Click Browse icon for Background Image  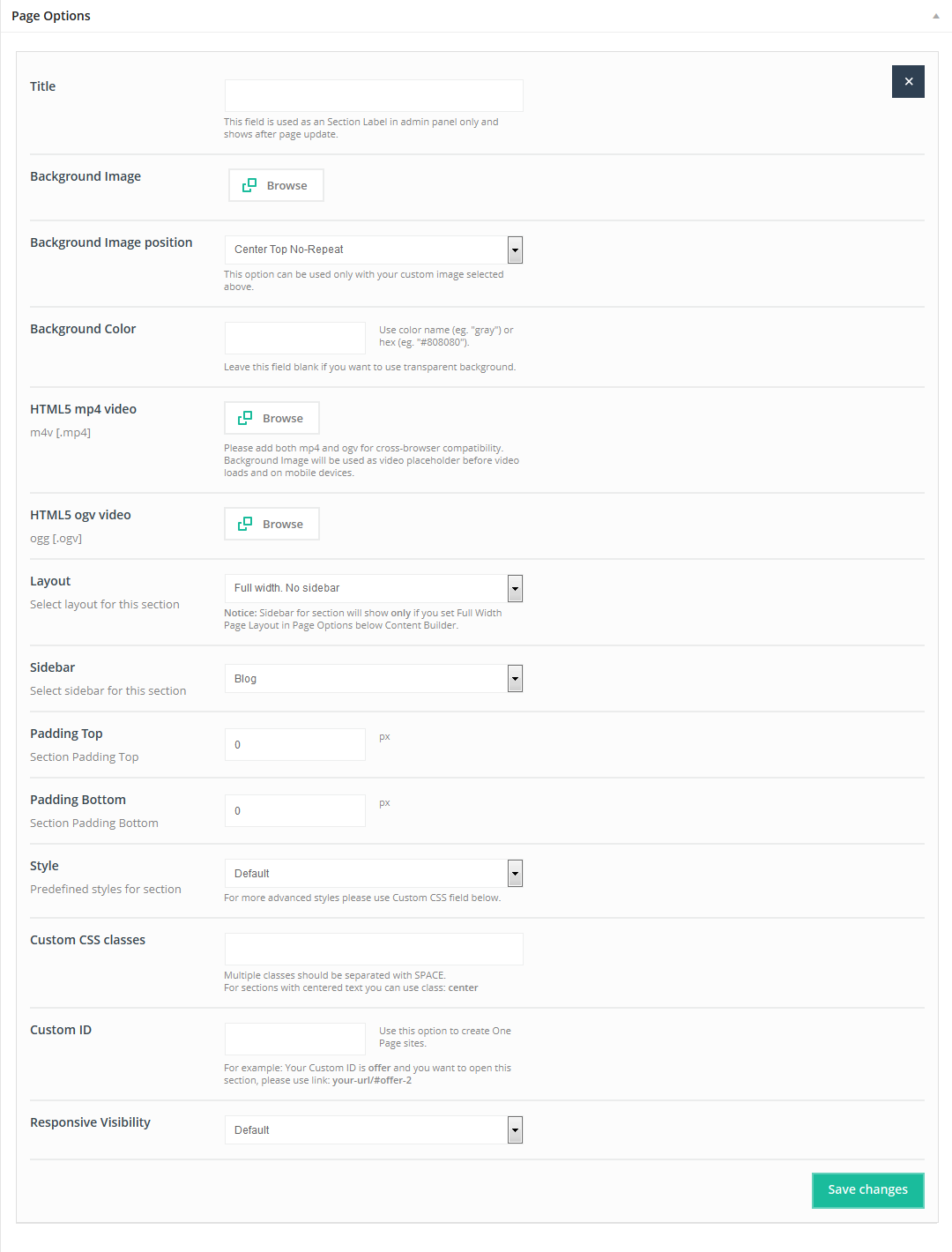point(249,185)
